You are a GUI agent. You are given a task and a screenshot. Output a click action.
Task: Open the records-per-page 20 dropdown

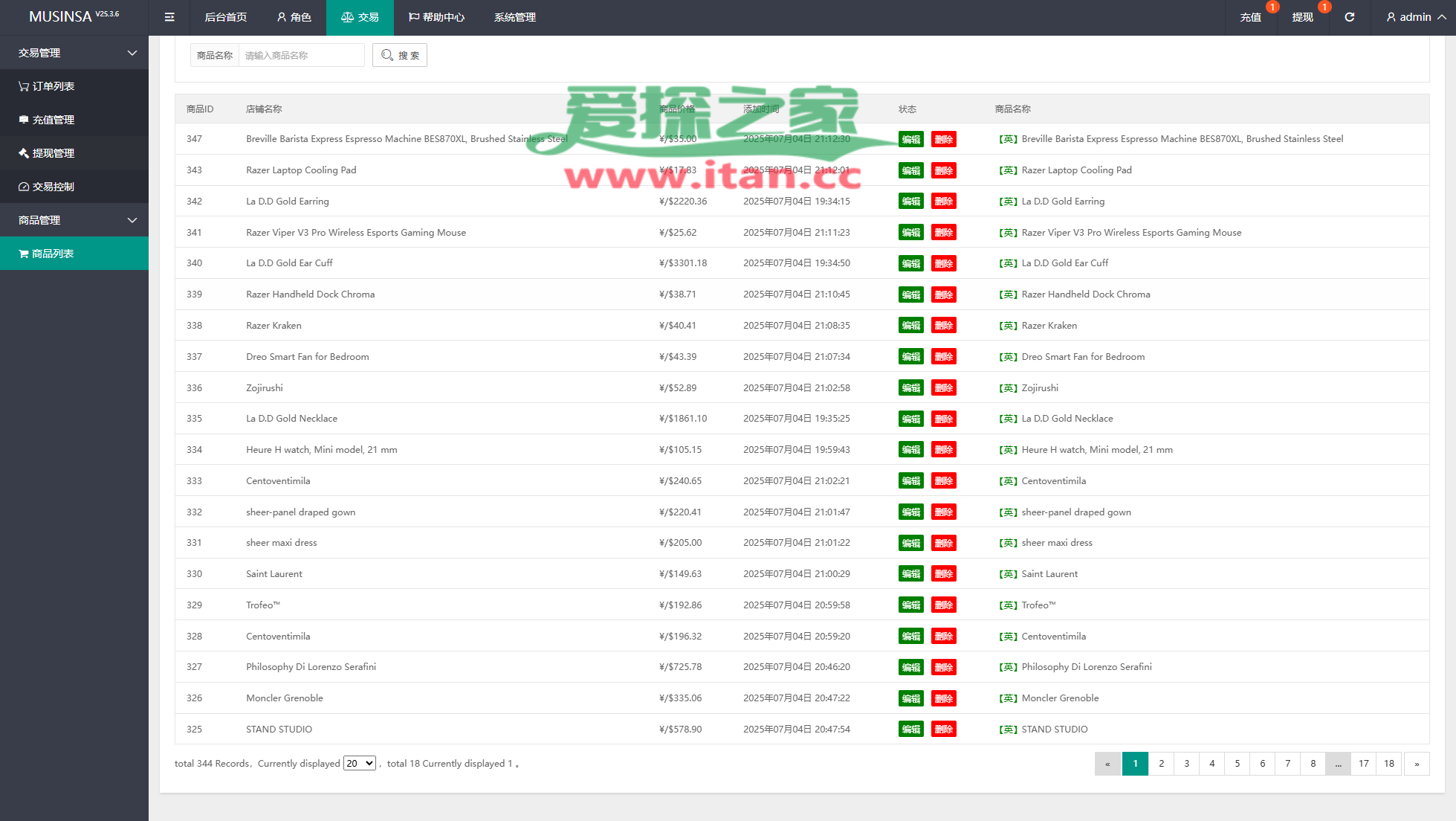(359, 763)
